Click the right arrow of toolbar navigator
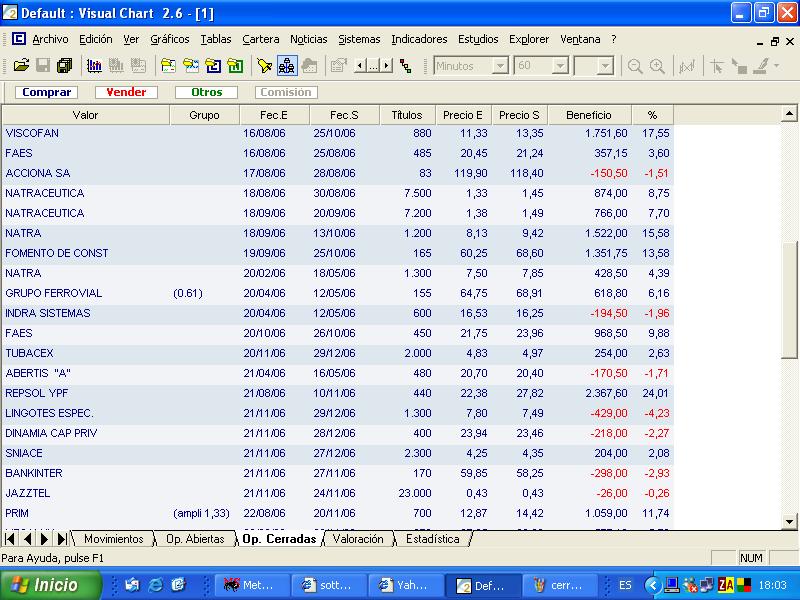 (x=387, y=66)
